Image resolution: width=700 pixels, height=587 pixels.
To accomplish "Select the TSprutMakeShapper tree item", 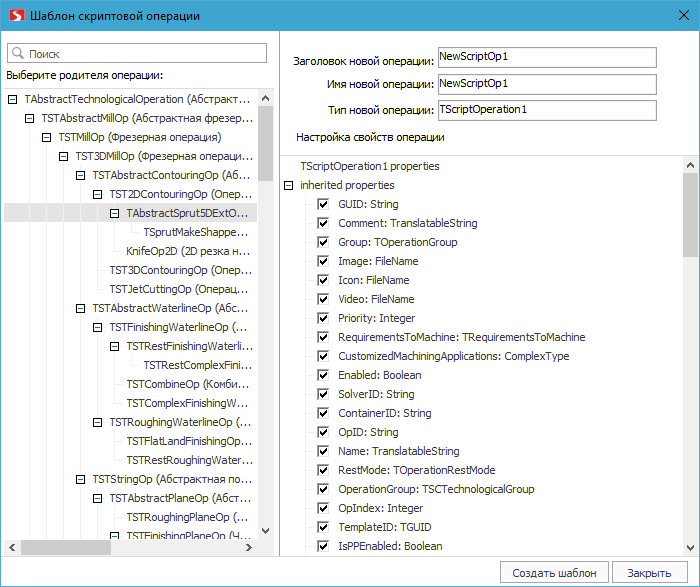I will click(x=195, y=232).
